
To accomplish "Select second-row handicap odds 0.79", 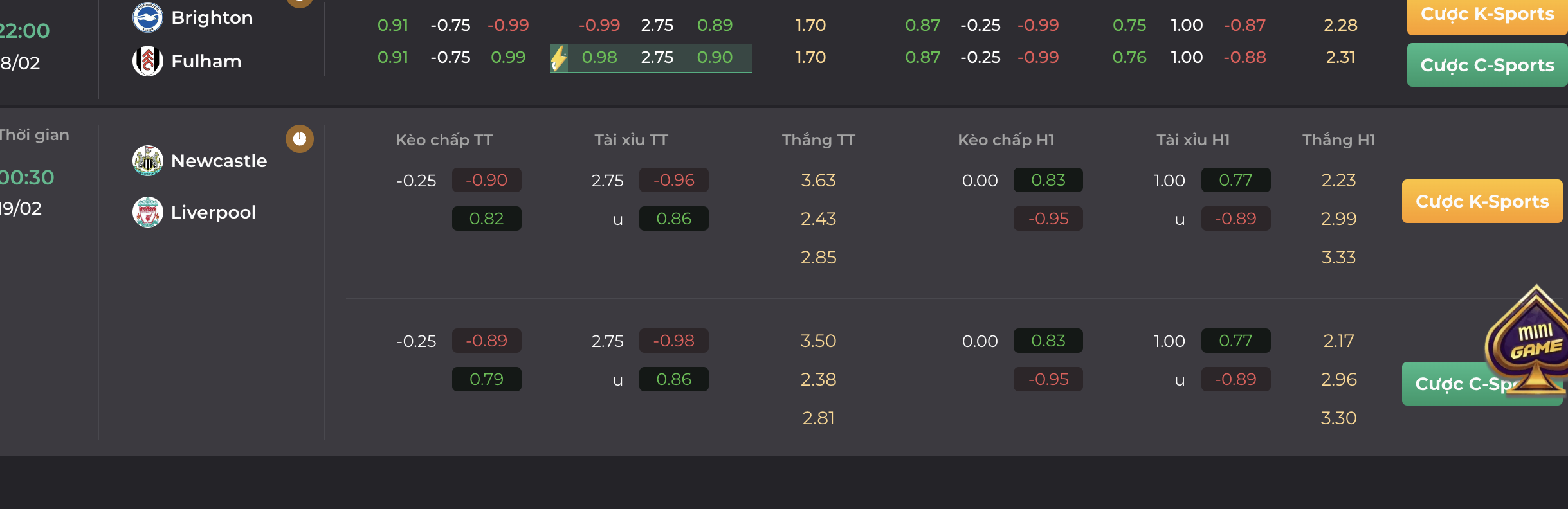I will (487, 379).
